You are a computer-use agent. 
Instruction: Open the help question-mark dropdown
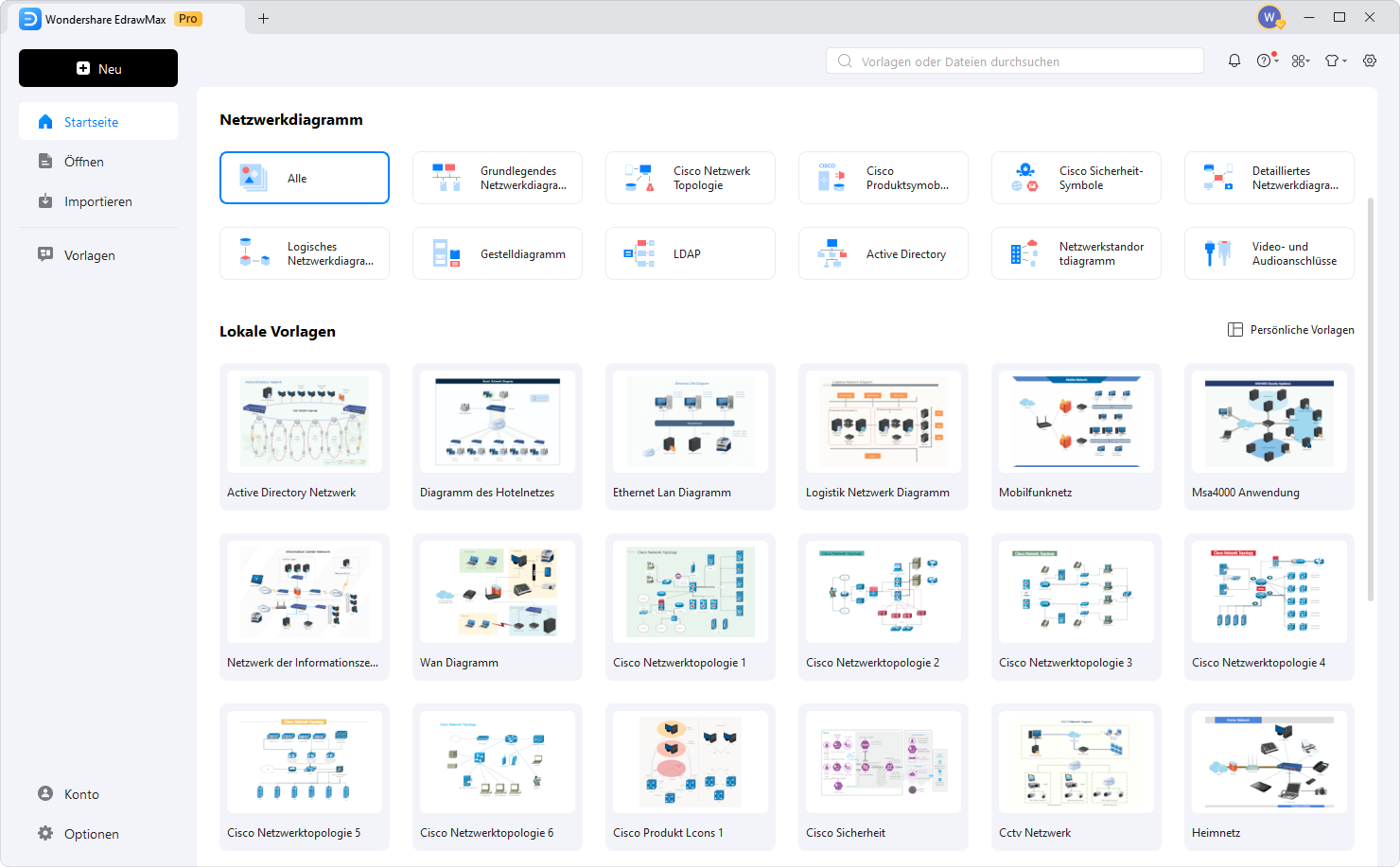point(1268,61)
